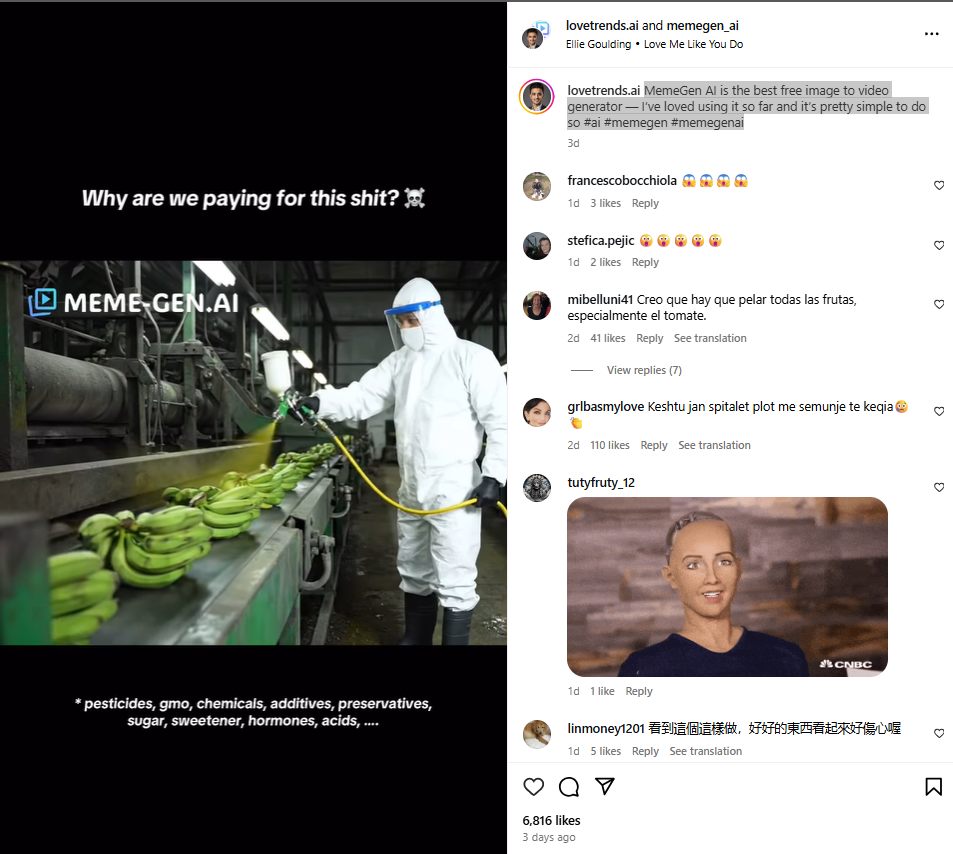The image size is (953, 854).
Task: Open memegen_ai profile from header
Action: coord(703,26)
